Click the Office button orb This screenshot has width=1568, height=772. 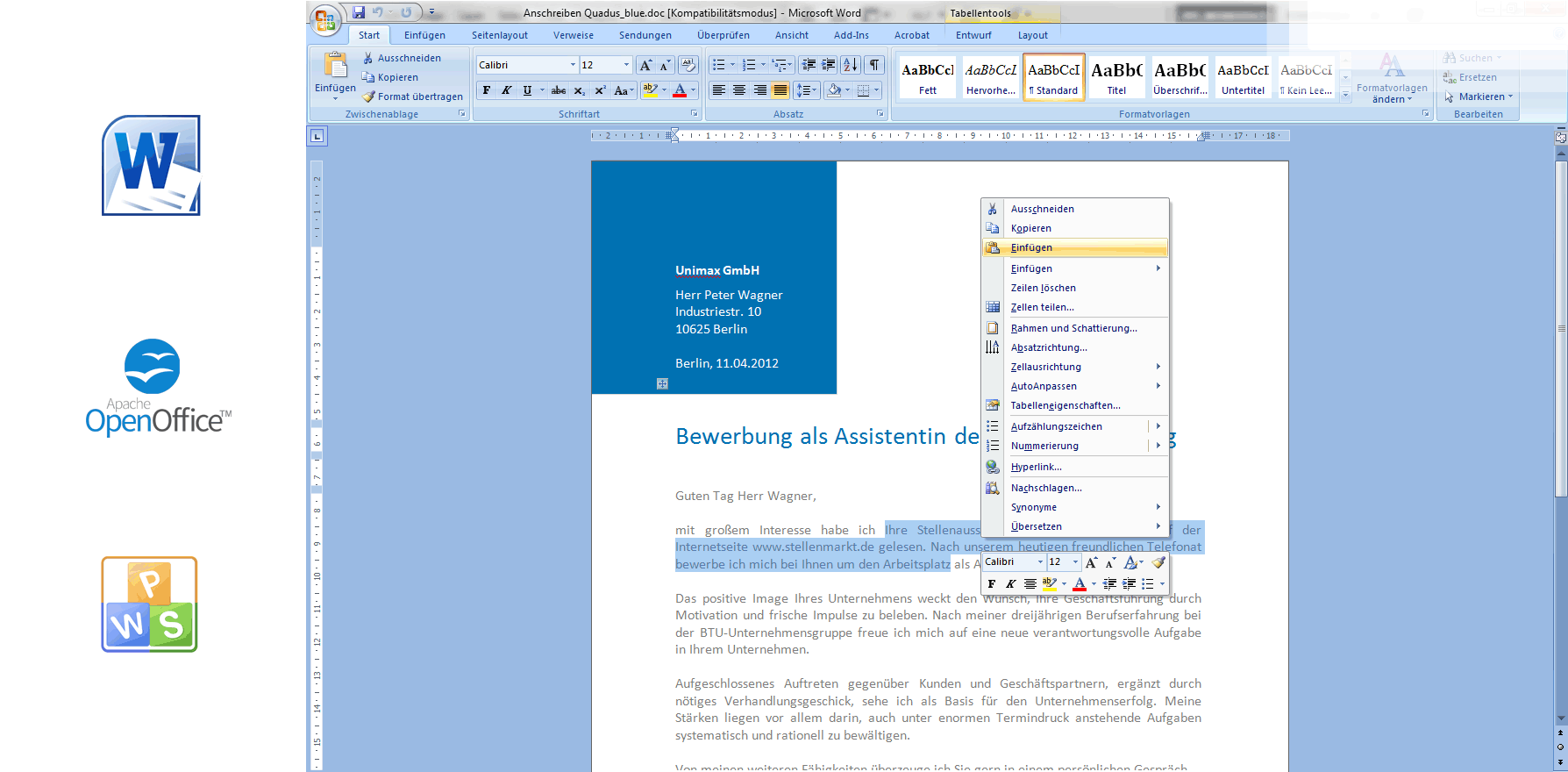pos(324,19)
